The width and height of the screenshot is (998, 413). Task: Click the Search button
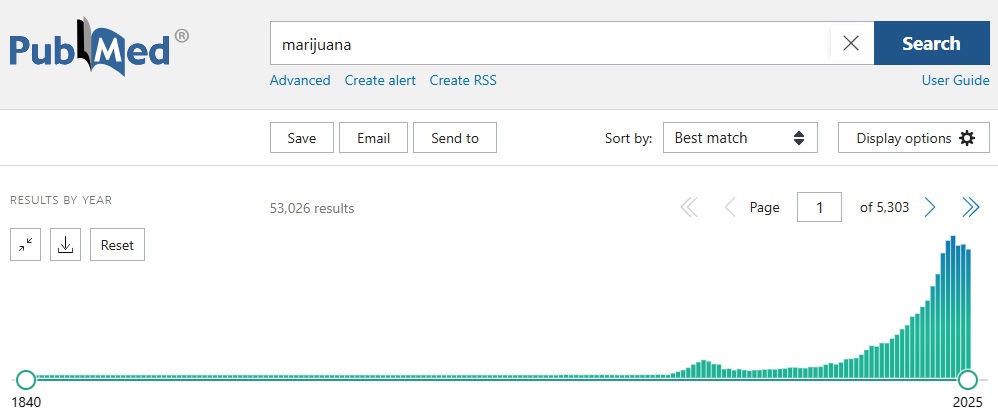point(930,44)
